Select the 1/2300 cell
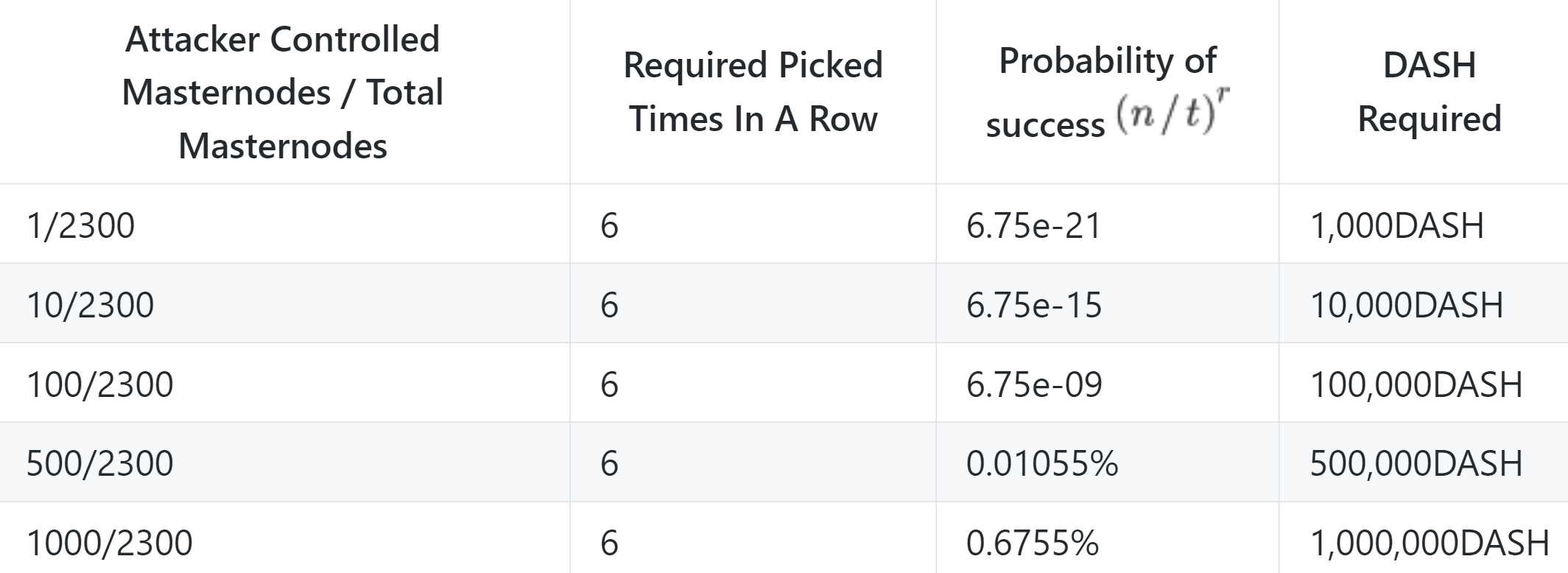The image size is (1568, 573). pos(81,225)
